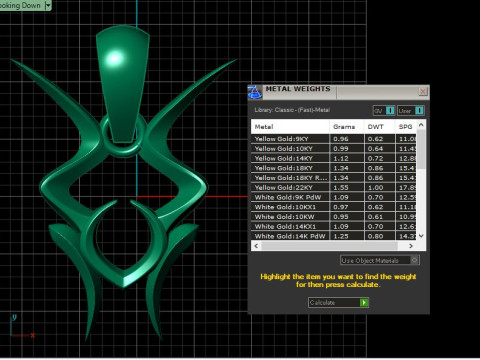The width and height of the screenshot is (480, 360).
Task: Select the Yellow Gold:18KY row
Action: 333,168
